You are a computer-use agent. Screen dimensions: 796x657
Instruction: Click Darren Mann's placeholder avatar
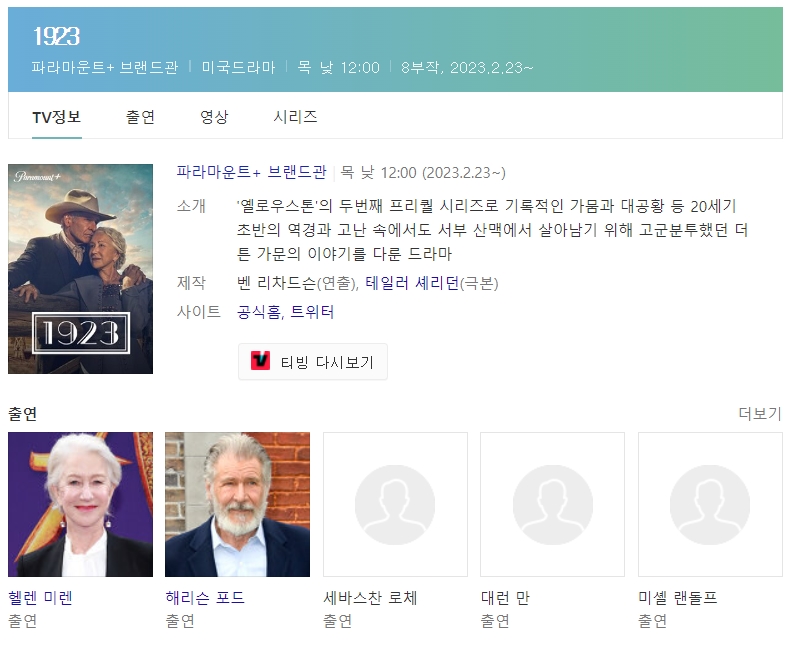point(552,504)
